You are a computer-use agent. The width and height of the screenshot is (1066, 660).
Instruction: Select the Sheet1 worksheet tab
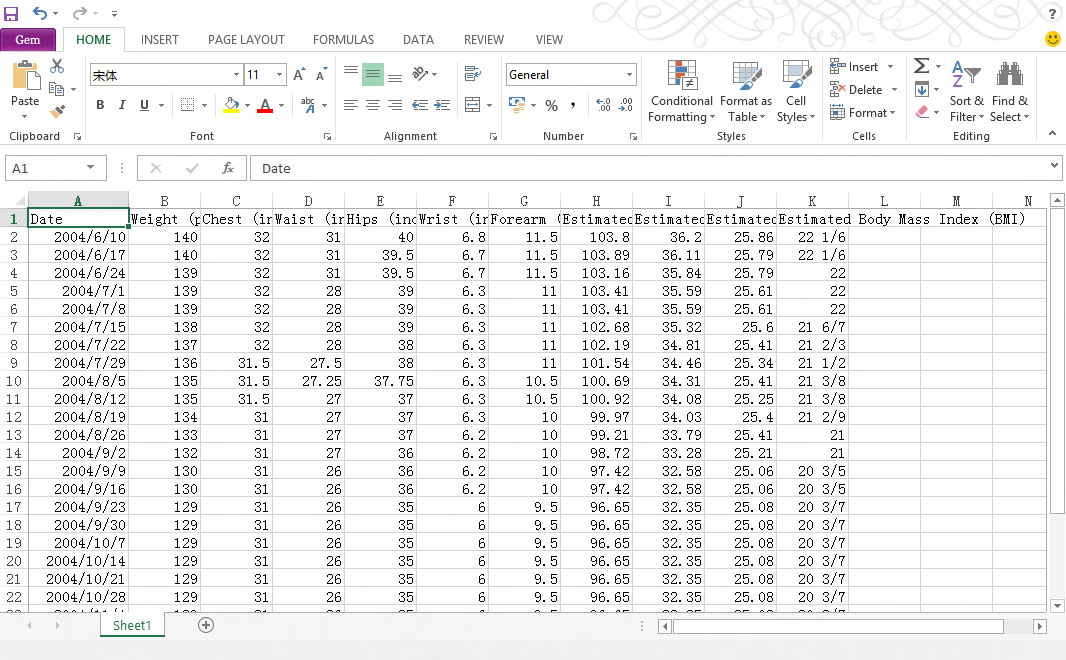(132, 625)
